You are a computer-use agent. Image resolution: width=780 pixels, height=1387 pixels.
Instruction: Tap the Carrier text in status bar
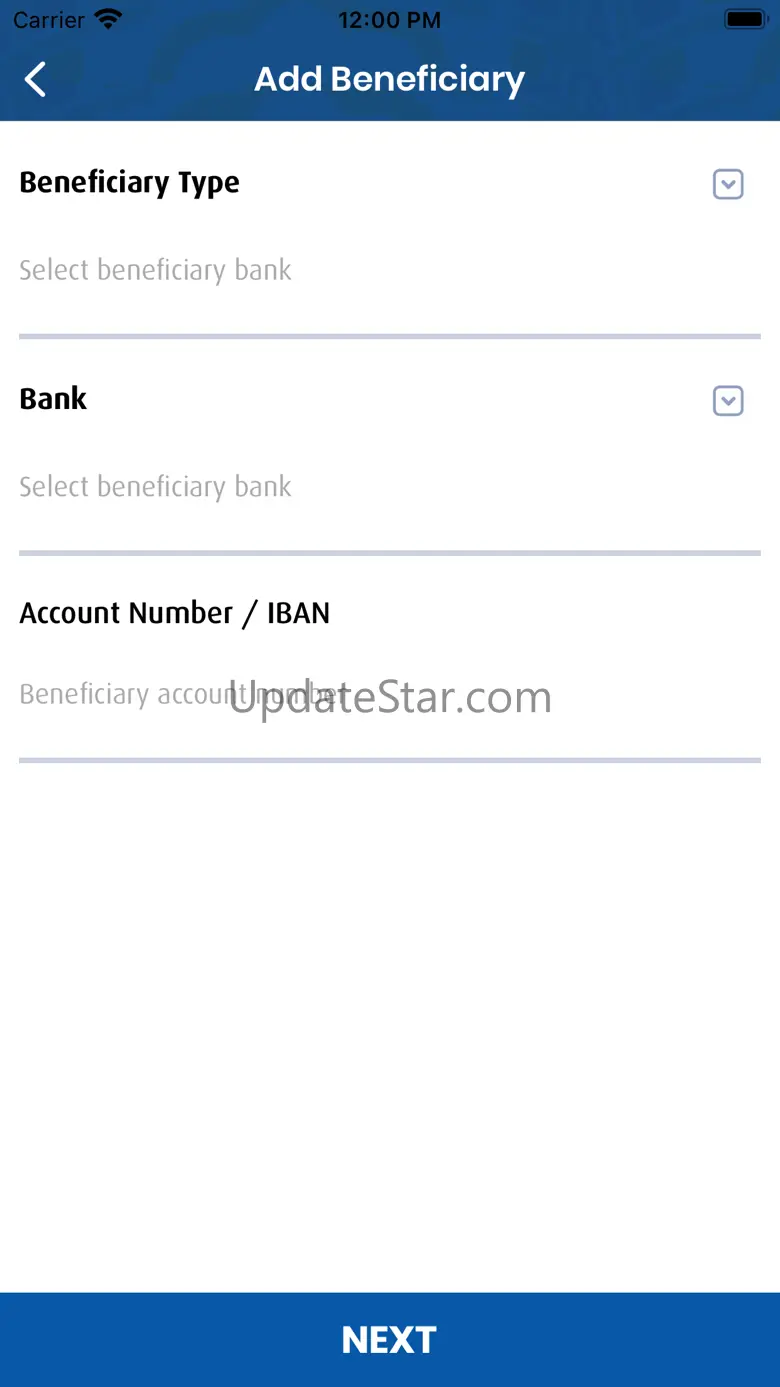pos(49,19)
